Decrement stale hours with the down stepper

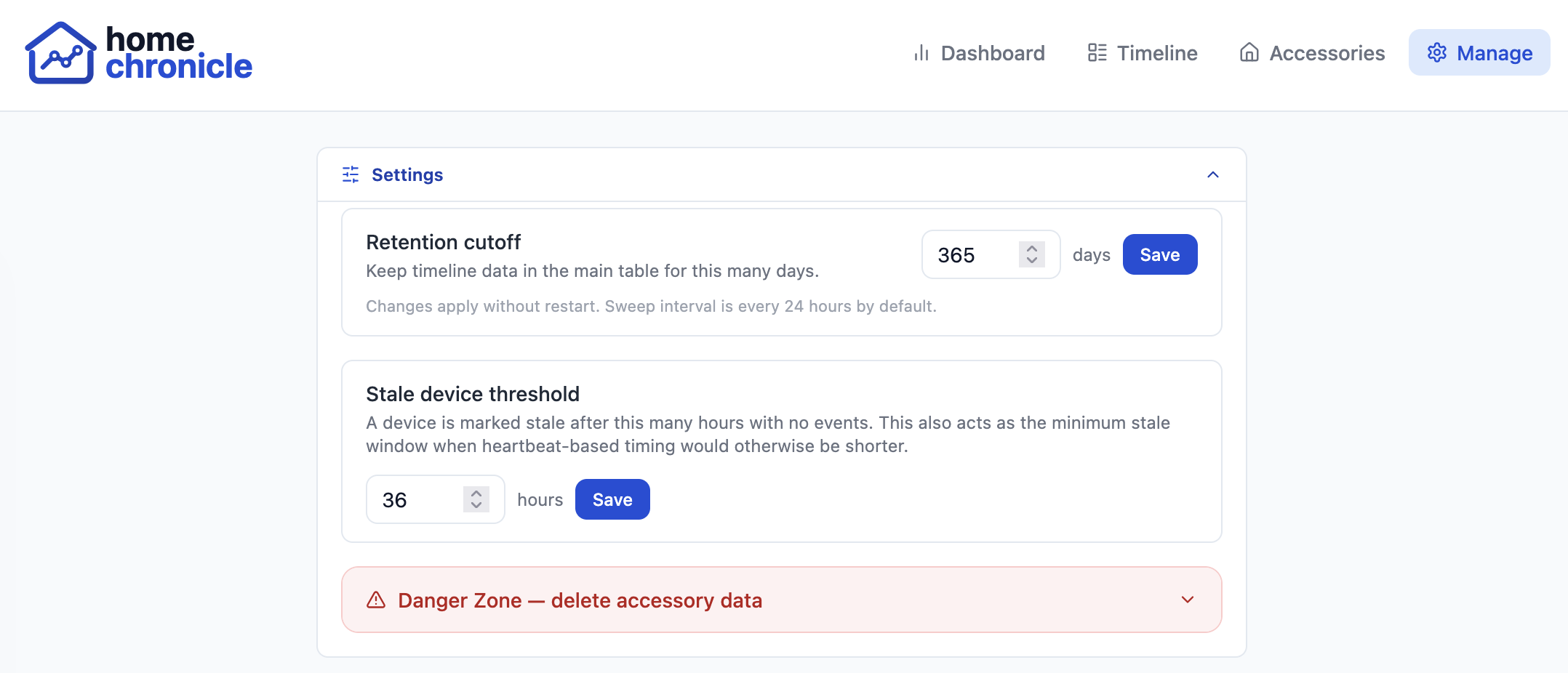(x=476, y=506)
